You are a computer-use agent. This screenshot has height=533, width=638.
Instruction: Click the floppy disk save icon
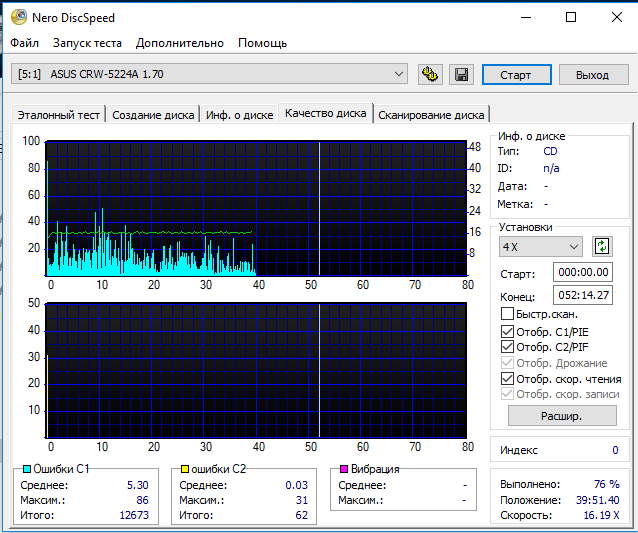point(461,74)
